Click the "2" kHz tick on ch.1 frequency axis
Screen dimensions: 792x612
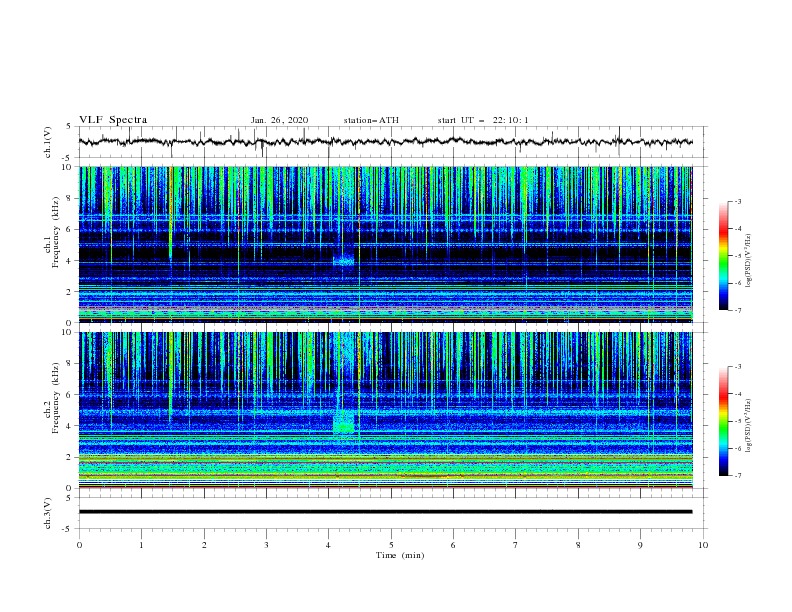[x=69, y=292]
